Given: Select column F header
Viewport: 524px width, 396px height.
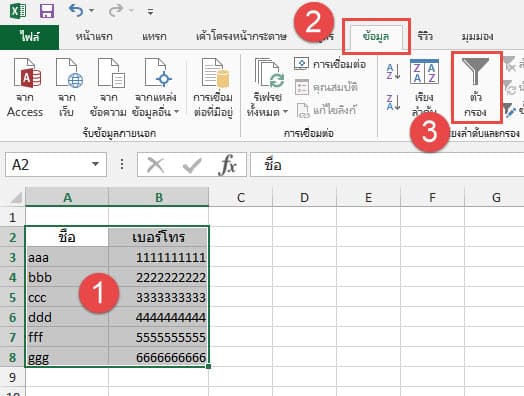Looking at the screenshot, I should [432, 197].
